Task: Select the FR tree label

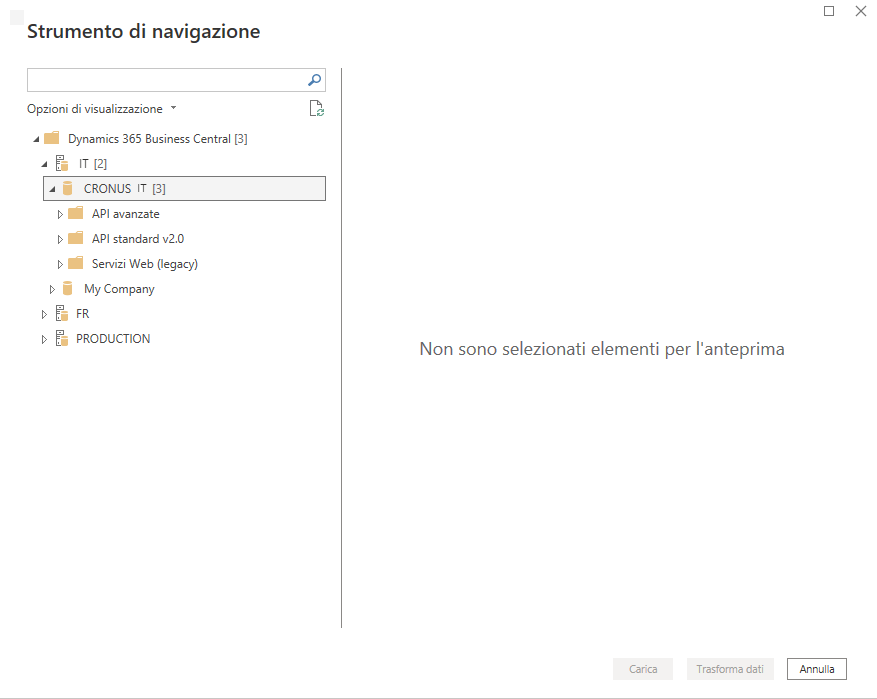Action: coord(83,314)
